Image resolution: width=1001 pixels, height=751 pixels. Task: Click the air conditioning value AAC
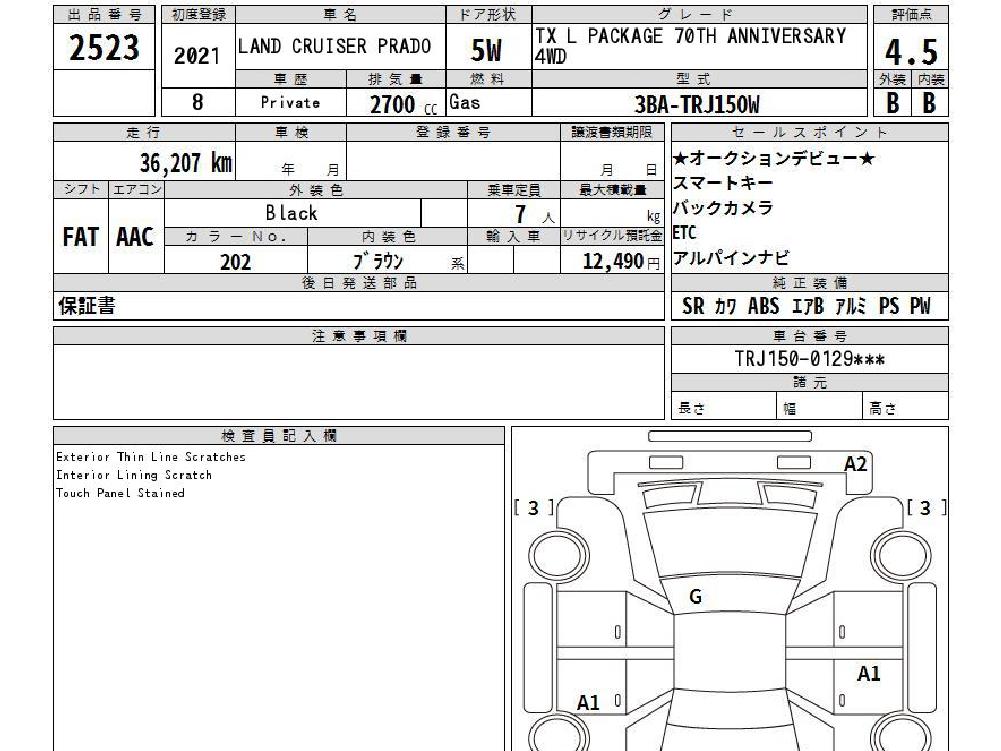coord(135,237)
